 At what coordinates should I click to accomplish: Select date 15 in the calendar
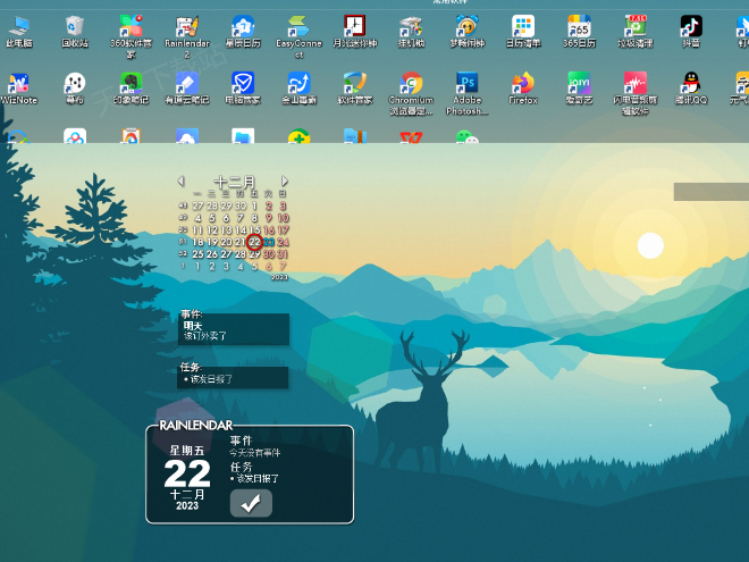point(255,230)
